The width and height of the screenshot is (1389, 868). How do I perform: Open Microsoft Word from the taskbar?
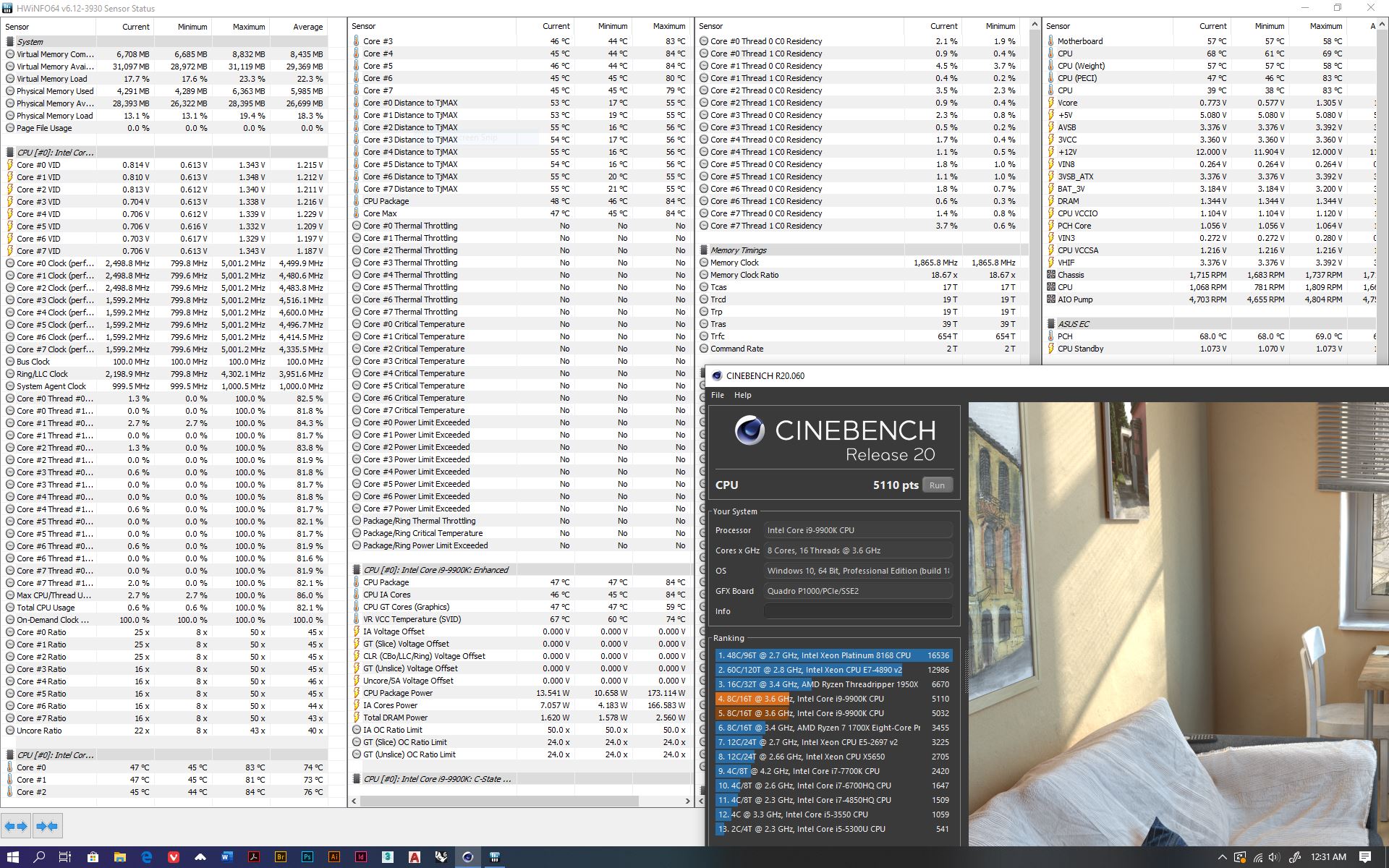coord(227,857)
